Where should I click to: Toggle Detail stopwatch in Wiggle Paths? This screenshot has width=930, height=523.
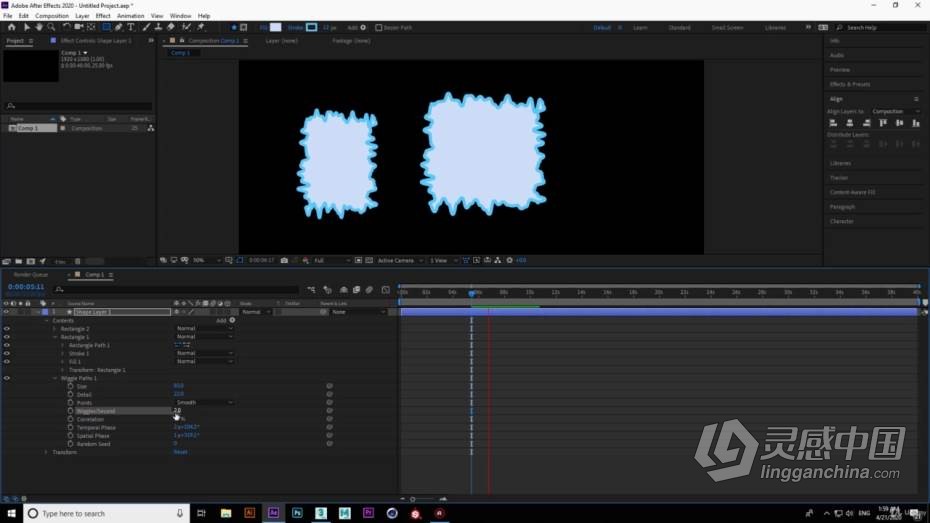click(71, 394)
